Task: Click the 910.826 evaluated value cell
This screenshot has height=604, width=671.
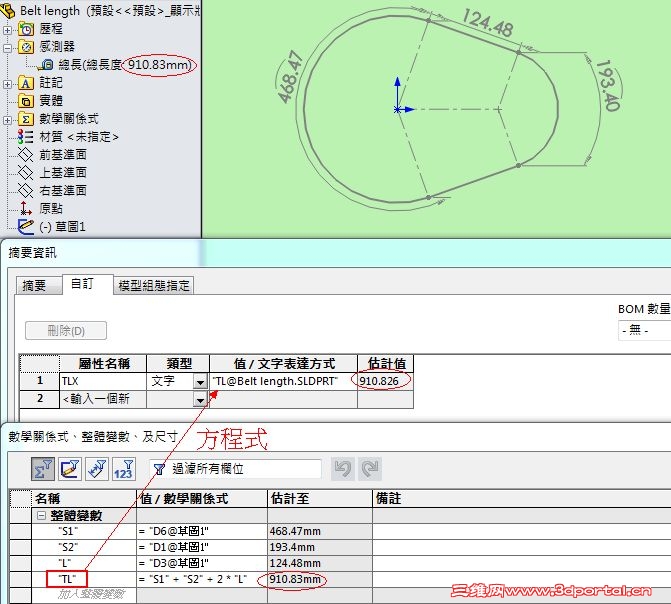Action: 385,381
